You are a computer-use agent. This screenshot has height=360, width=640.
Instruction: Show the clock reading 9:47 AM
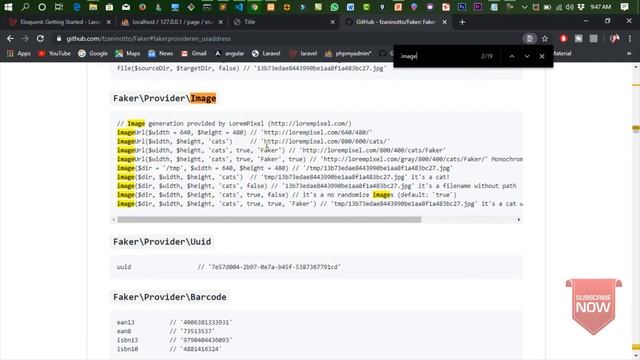(600, 7)
